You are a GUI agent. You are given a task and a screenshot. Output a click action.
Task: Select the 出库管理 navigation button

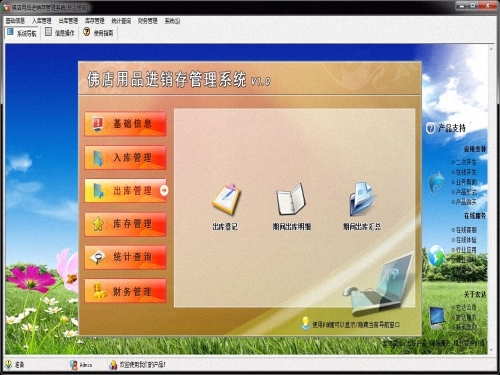[125, 190]
